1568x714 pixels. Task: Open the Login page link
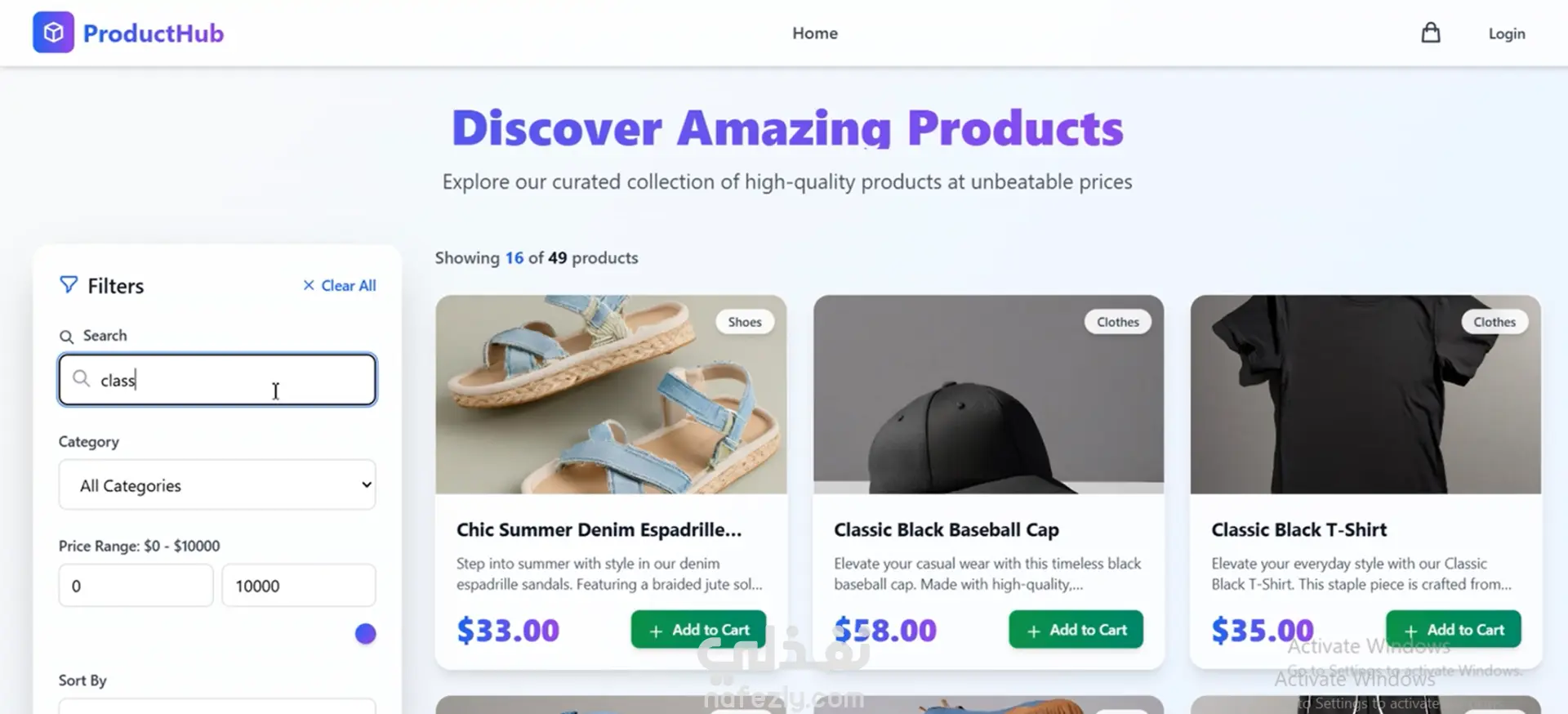(x=1506, y=33)
